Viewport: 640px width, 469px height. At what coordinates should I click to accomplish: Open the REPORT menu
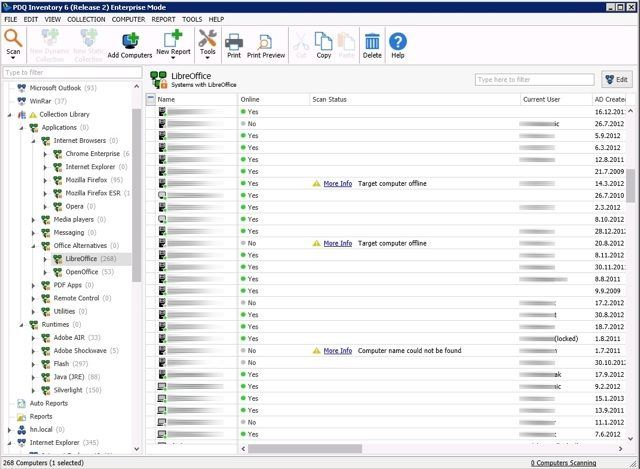point(163,19)
